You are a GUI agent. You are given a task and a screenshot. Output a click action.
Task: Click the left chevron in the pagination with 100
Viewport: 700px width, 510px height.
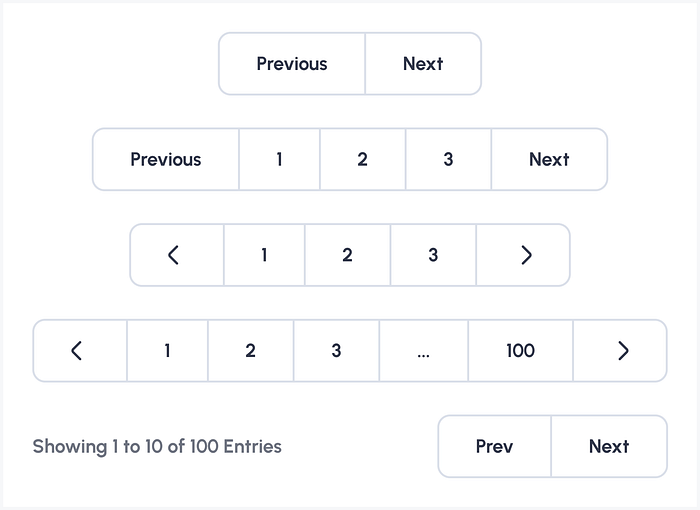click(80, 351)
